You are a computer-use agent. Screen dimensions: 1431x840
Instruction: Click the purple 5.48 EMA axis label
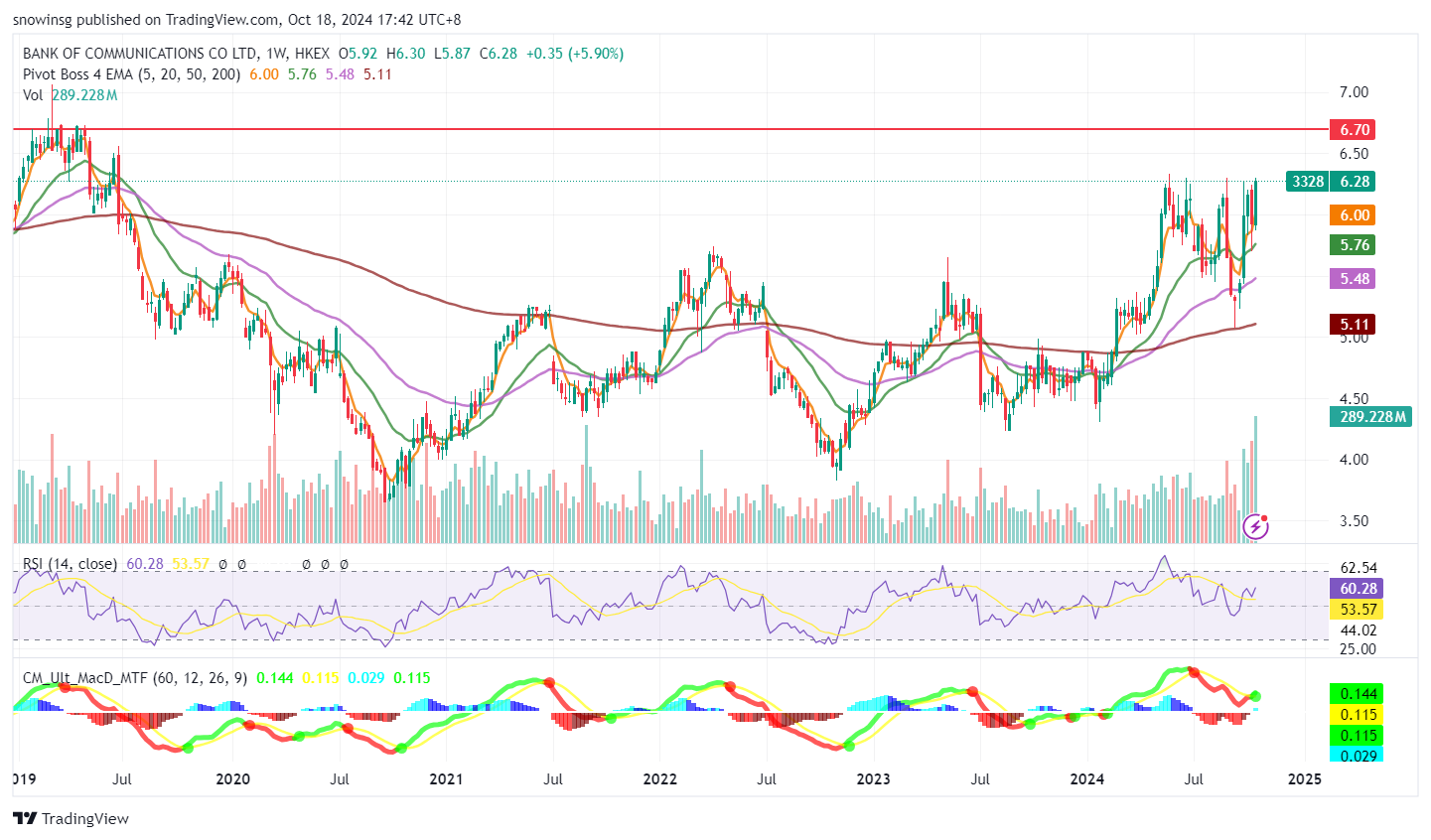tap(1355, 278)
